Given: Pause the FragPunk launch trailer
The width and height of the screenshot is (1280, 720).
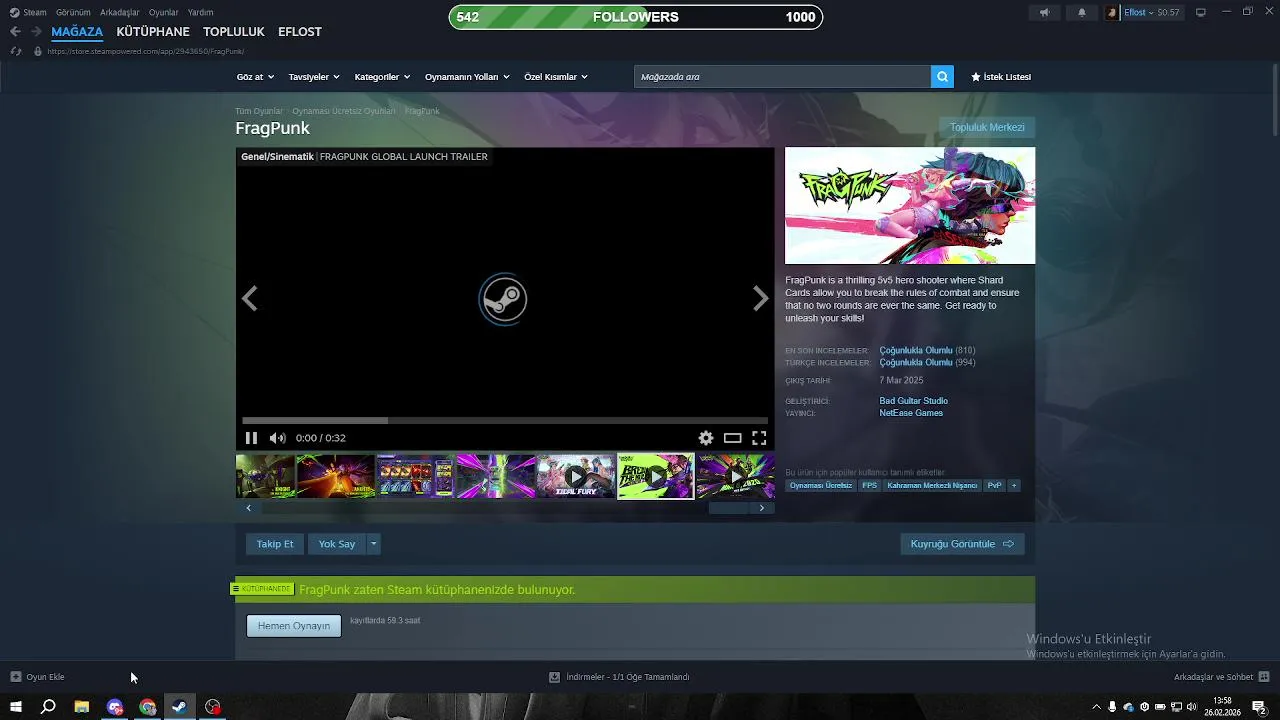Looking at the screenshot, I should (251, 438).
